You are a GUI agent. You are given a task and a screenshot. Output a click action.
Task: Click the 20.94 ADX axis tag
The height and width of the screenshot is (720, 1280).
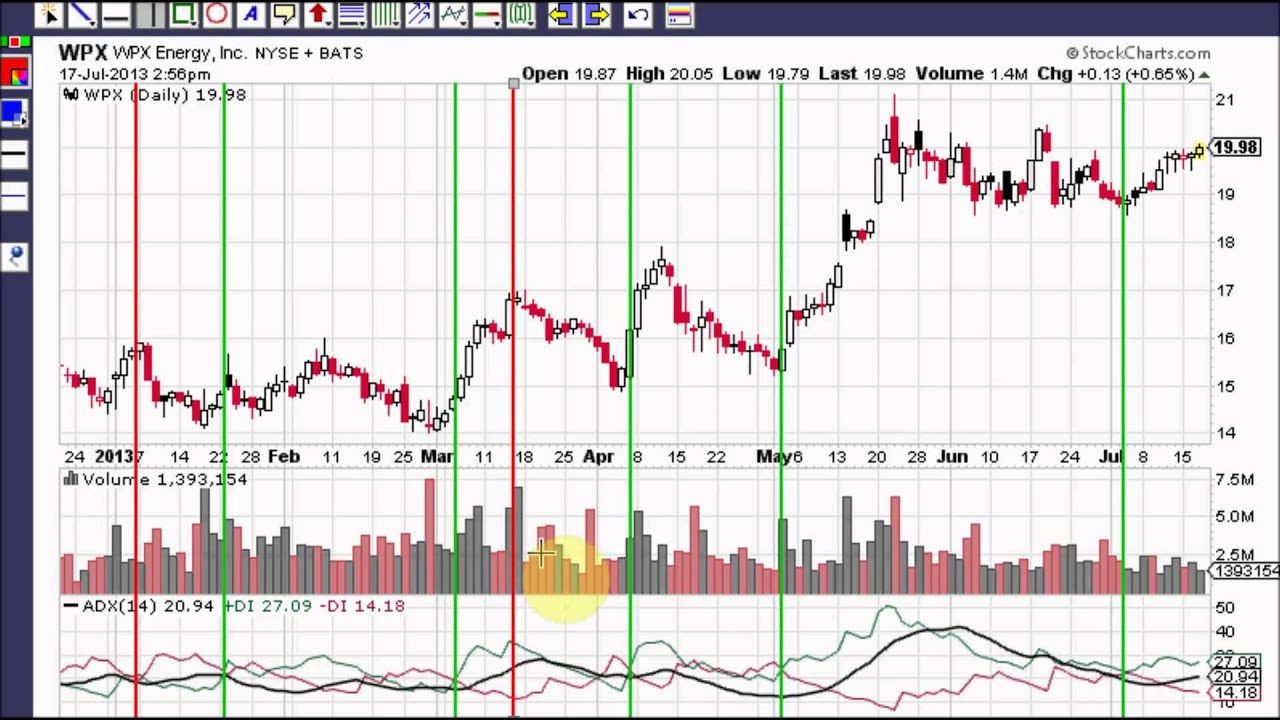coord(1234,677)
